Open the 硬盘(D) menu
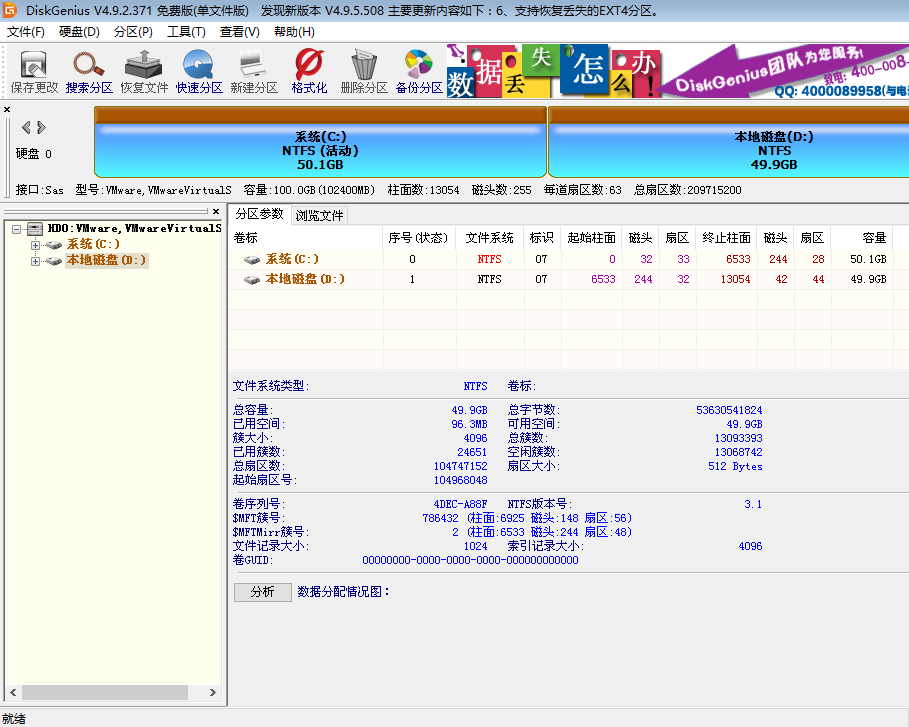The width and height of the screenshot is (909, 727). [79, 32]
